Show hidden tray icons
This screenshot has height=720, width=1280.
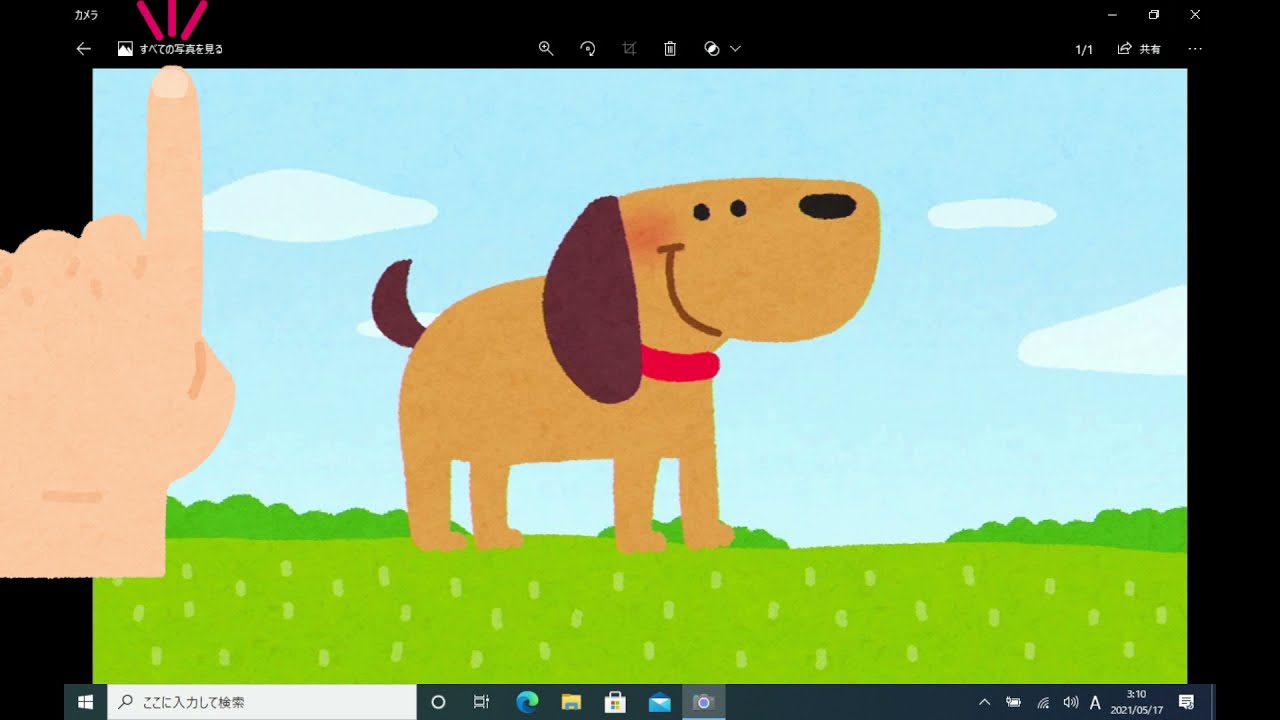click(984, 702)
